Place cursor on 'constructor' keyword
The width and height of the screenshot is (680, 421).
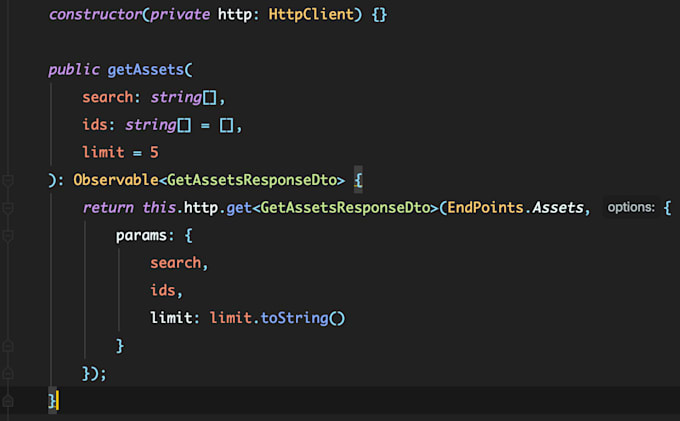[x=95, y=14]
